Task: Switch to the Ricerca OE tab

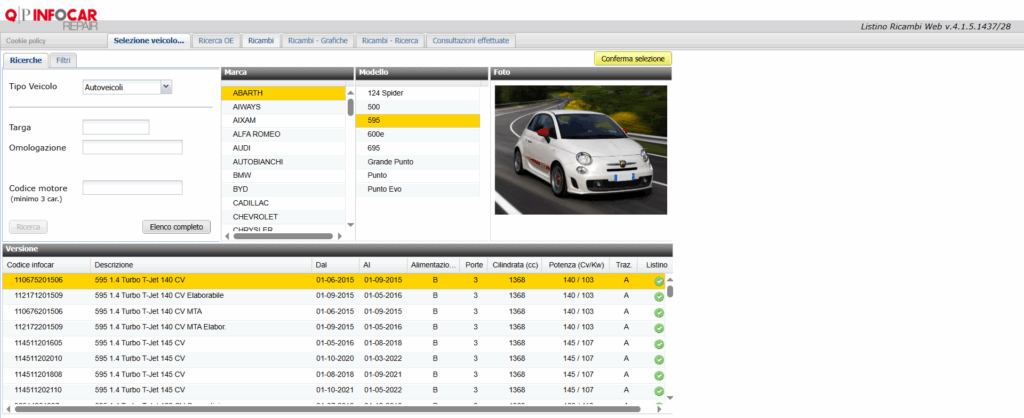Action: point(216,40)
